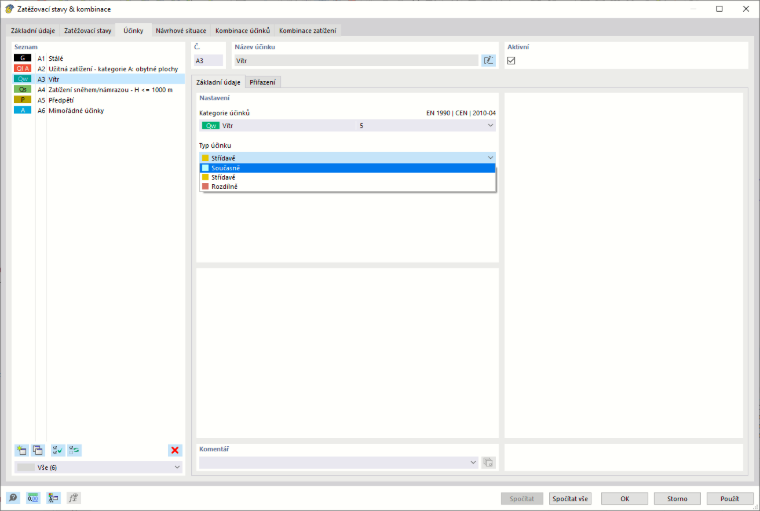Click the comment library icon next to Komentář

(x=489, y=463)
